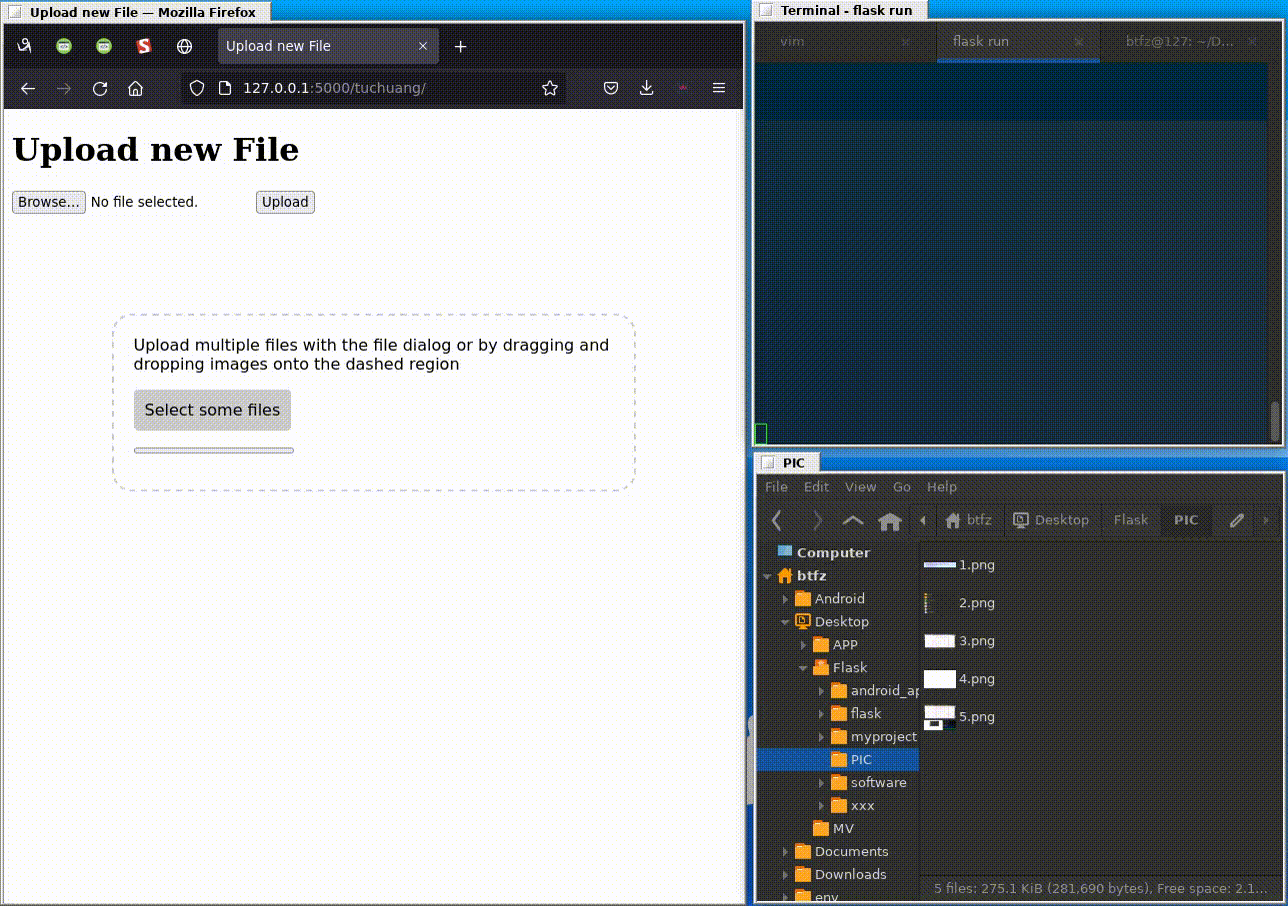Click the file manager forward arrow
The width and height of the screenshot is (1288, 906).
click(817, 520)
